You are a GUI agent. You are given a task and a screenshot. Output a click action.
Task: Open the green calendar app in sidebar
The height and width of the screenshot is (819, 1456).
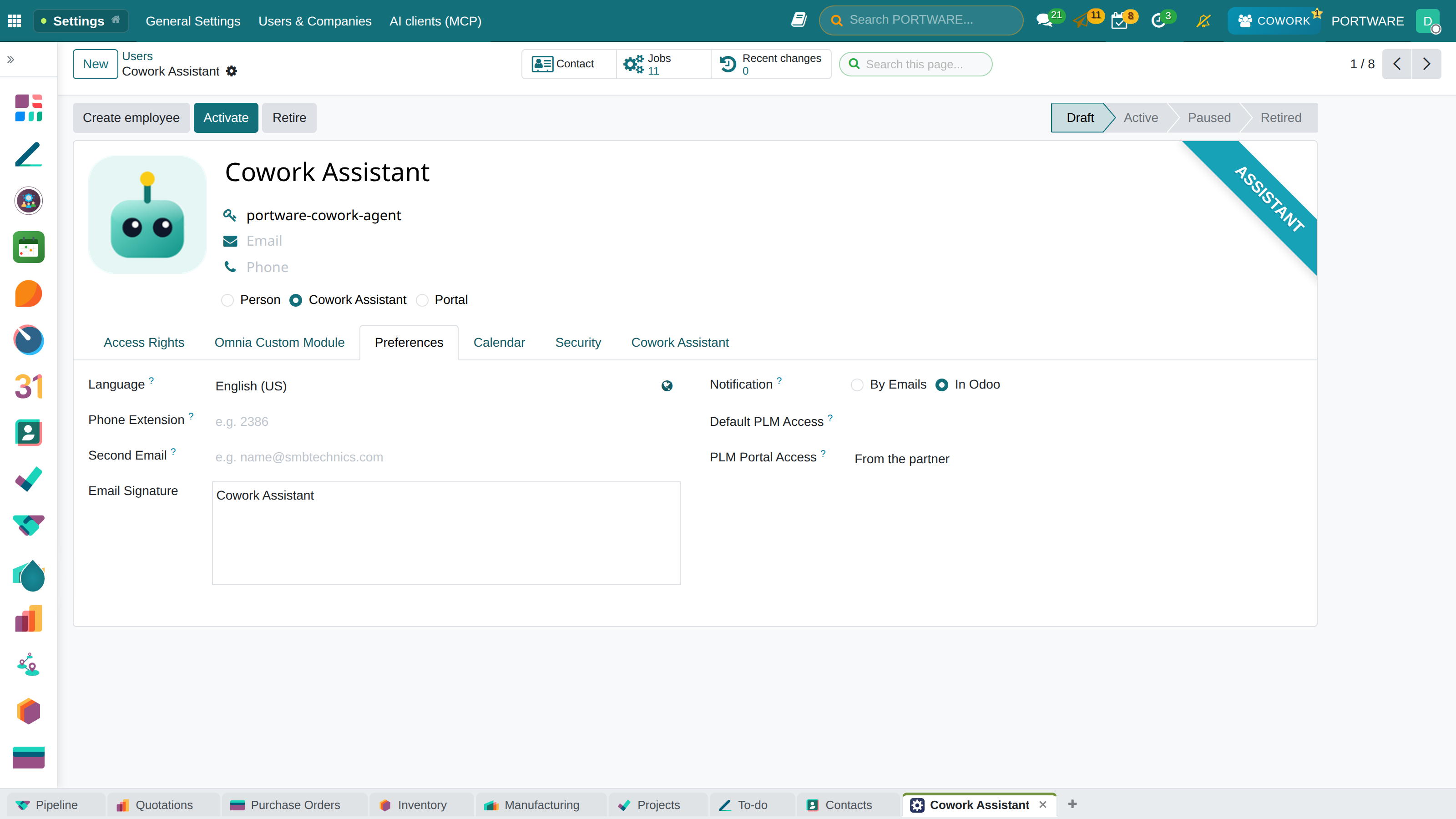[28, 247]
